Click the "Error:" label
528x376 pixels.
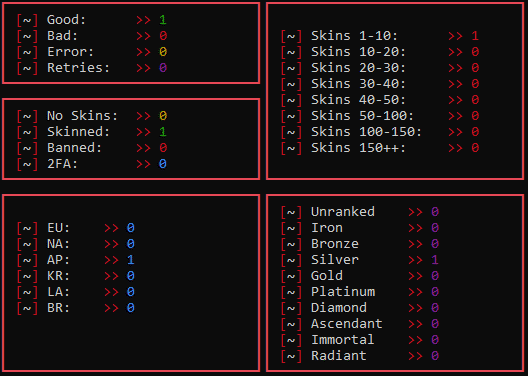click(70, 52)
